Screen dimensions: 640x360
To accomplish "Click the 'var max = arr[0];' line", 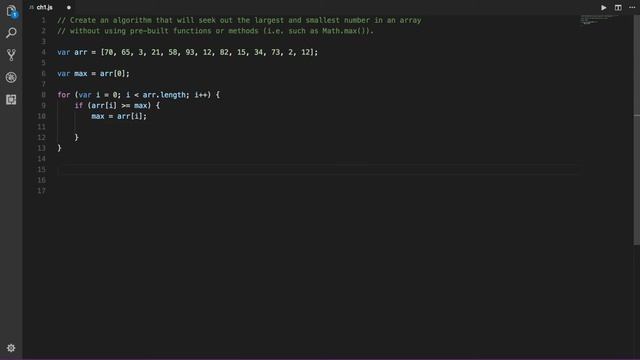I will [93, 73].
